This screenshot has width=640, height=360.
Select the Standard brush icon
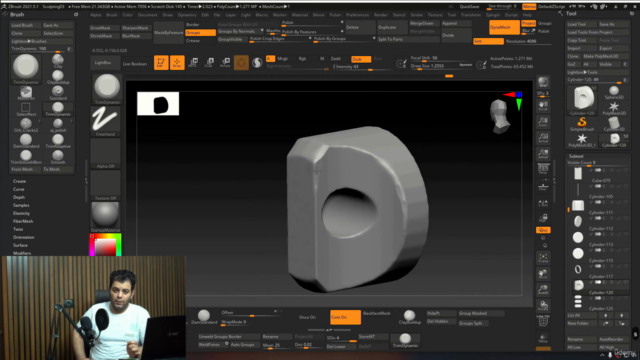[x=58, y=93]
